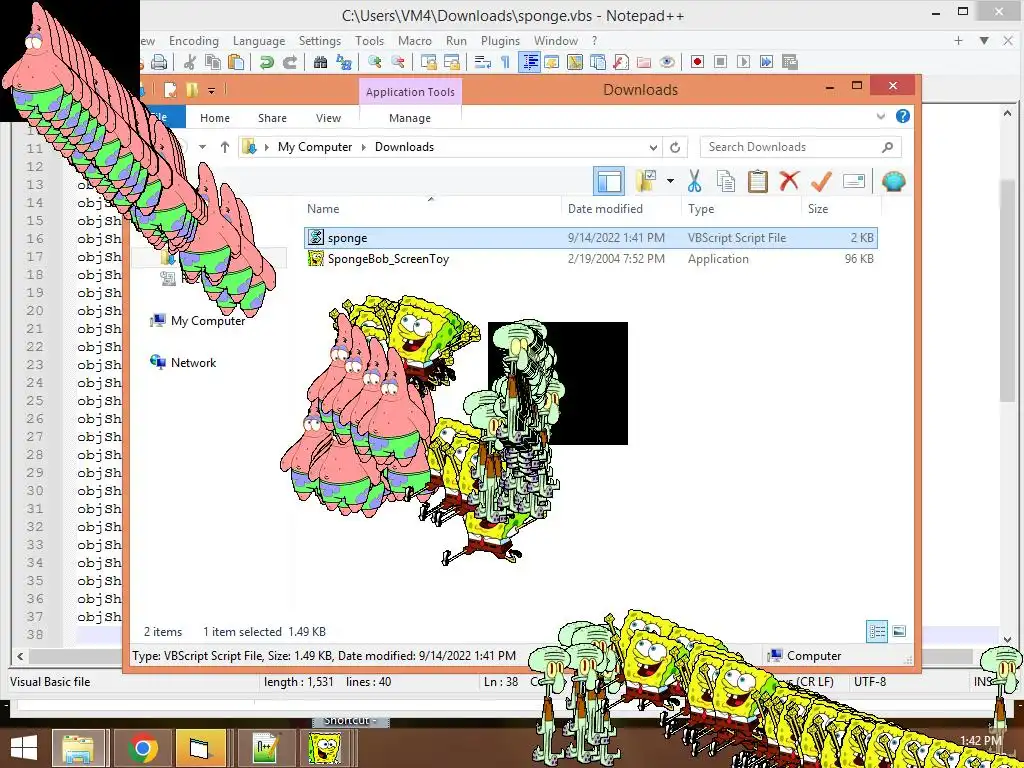Click the plus button at Notepad++ menu bar right

[958, 40]
